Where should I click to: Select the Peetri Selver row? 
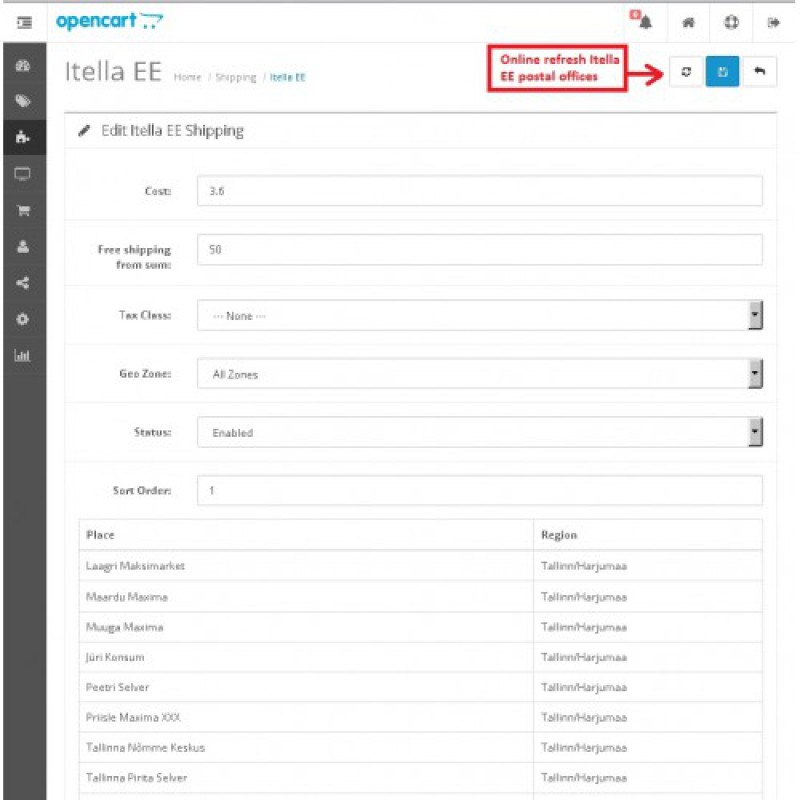tap(420, 687)
